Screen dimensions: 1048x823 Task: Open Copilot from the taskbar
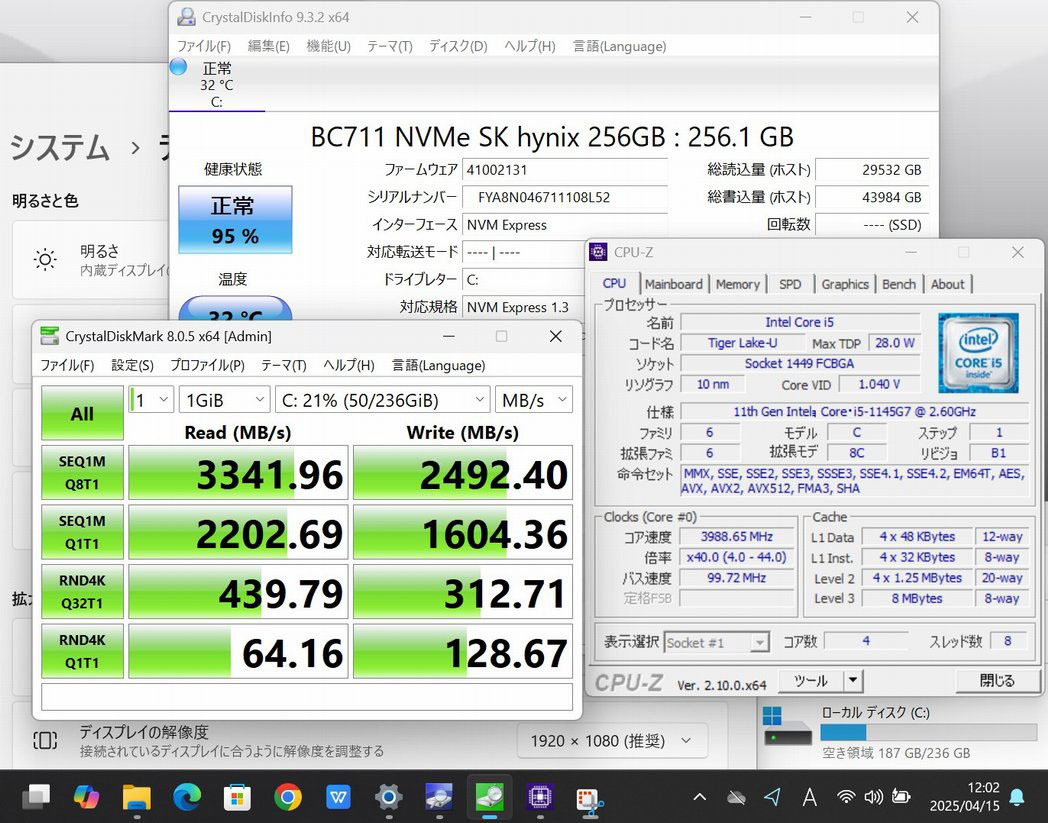86,797
